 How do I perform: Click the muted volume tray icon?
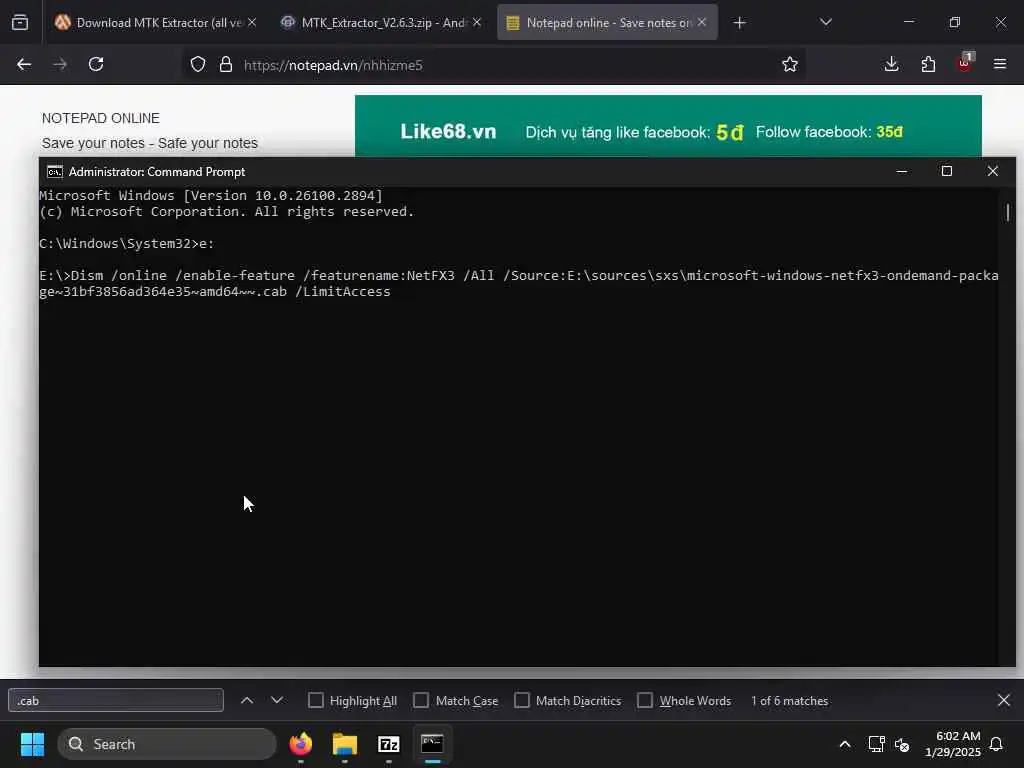903,744
